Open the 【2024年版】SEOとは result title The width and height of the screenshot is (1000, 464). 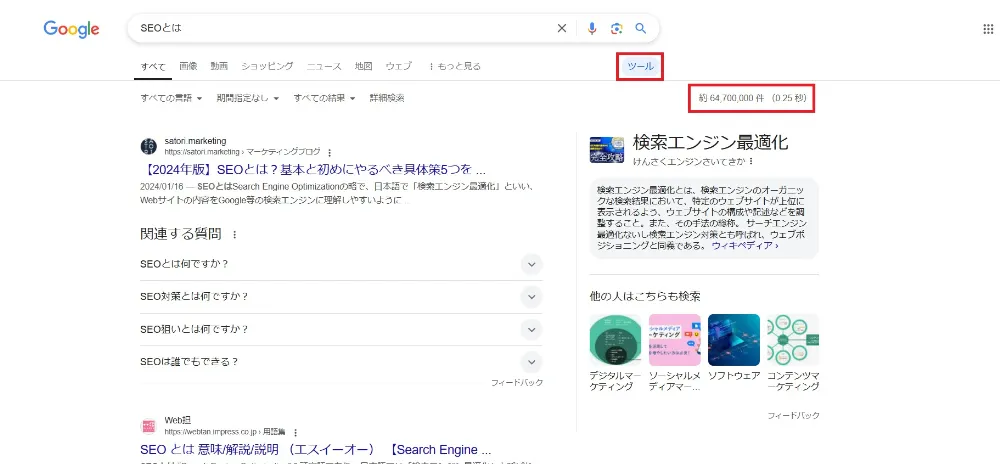click(x=313, y=170)
